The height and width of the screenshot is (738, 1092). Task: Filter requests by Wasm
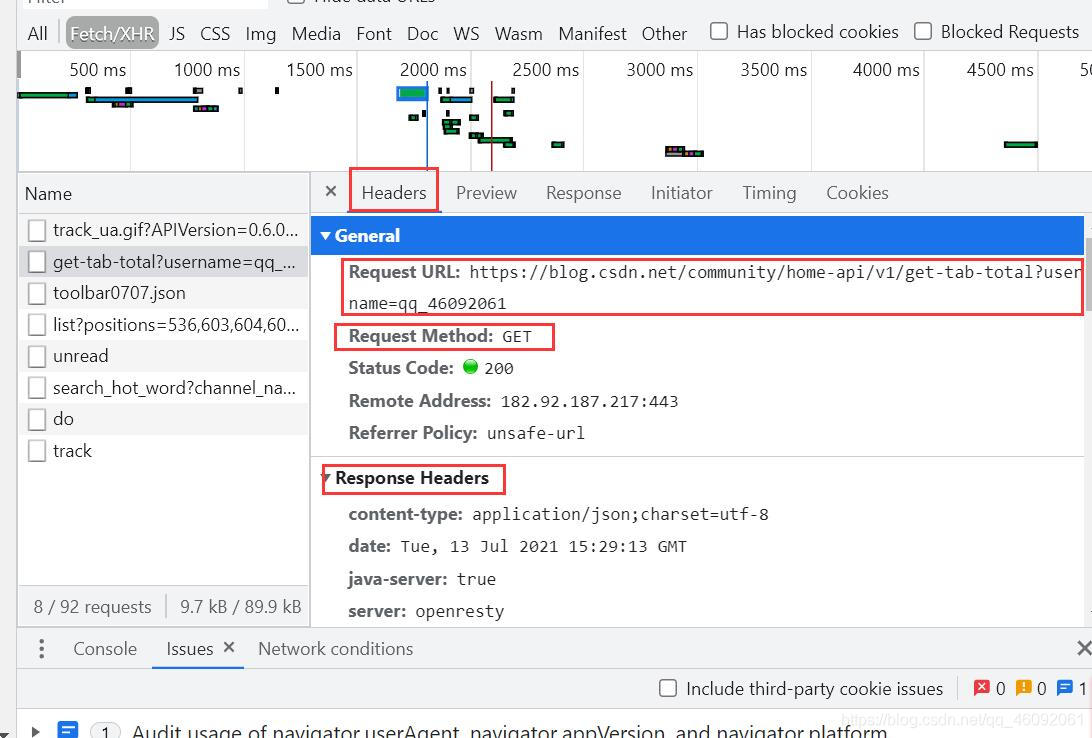(519, 33)
